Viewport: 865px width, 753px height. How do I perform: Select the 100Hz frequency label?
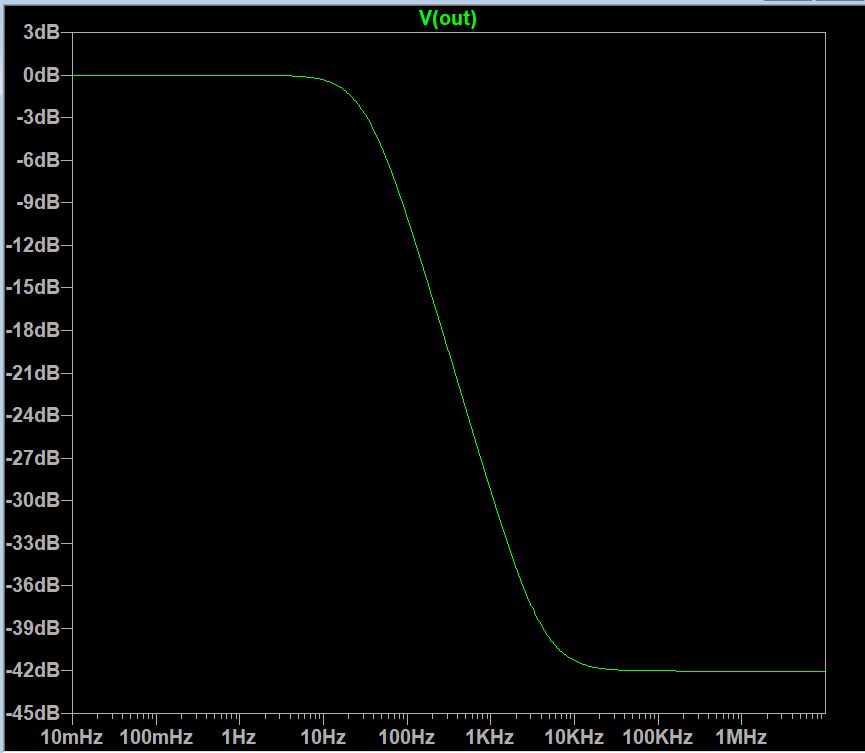[x=407, y=737]
